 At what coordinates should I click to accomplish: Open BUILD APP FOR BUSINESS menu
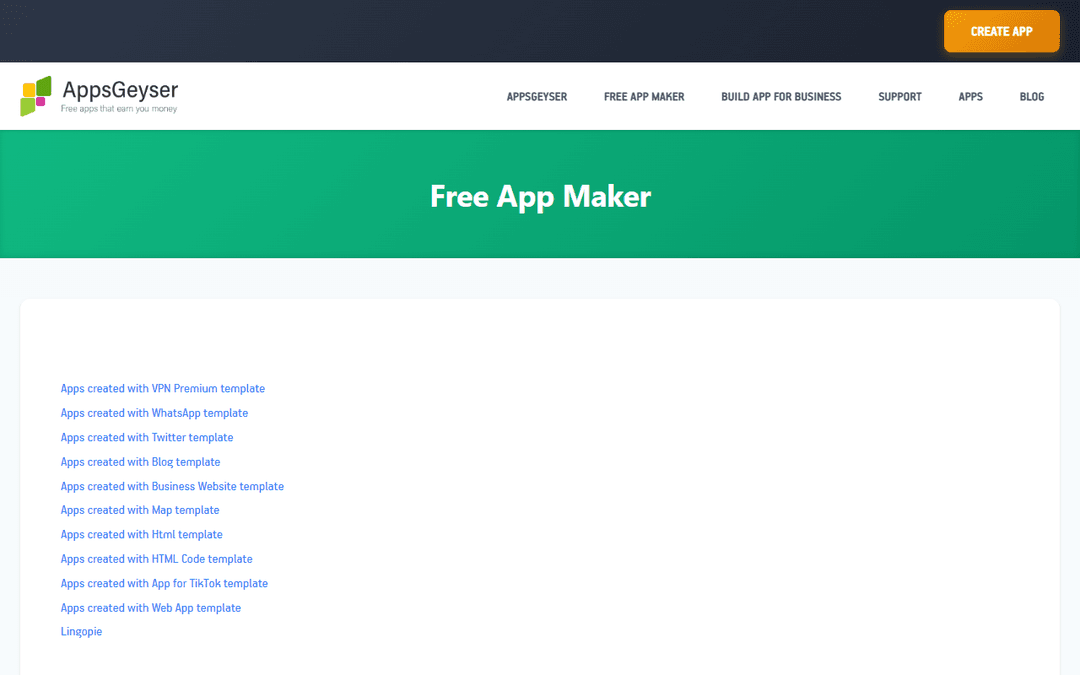coord(781,96)
